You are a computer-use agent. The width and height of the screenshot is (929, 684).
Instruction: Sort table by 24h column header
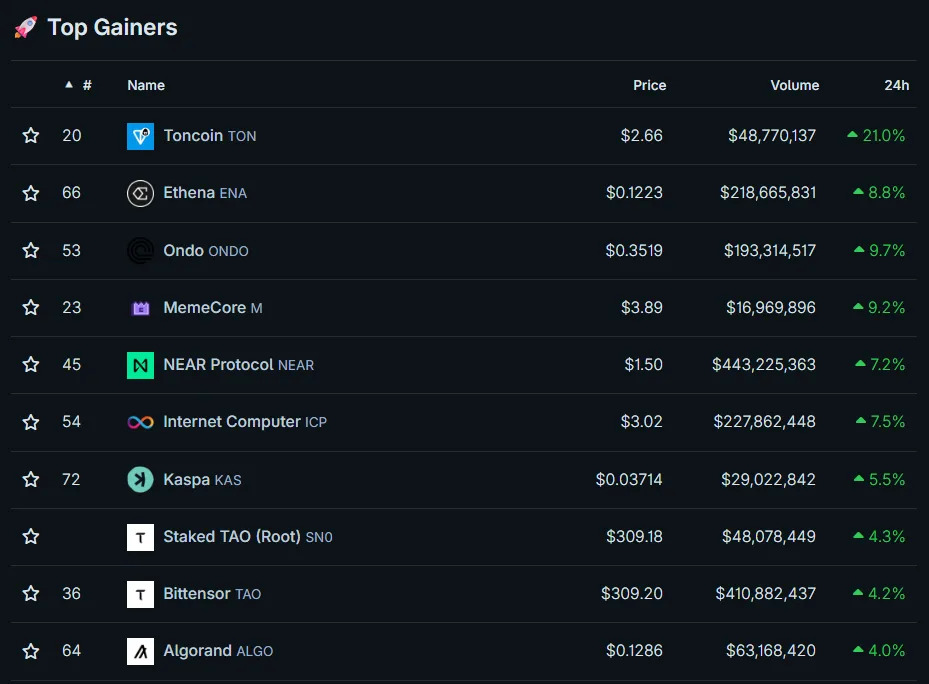tap(896, 85)
